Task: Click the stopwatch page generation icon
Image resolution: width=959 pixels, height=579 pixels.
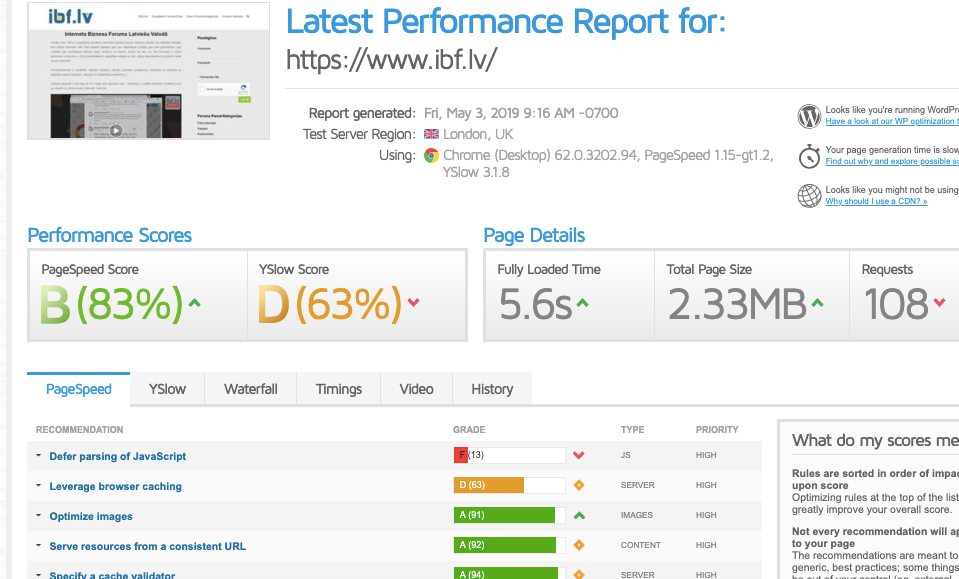Action: click(809, 156)
